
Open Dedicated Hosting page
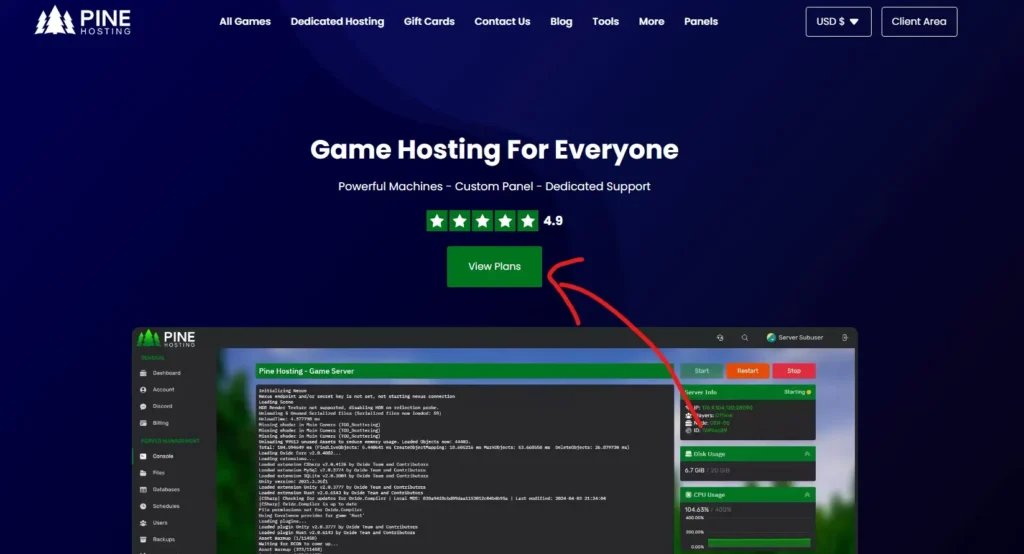pyautogui.click(x=337, y=22)
